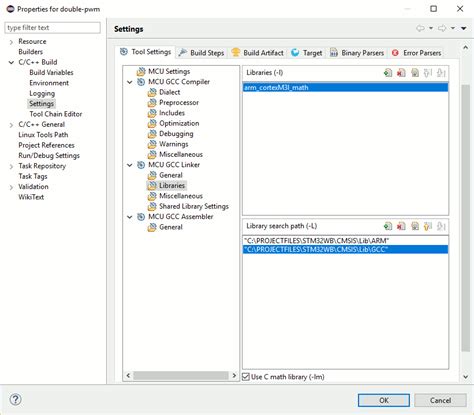Open the help question mark icon
The image size is (474, 415).
[15, 399]
